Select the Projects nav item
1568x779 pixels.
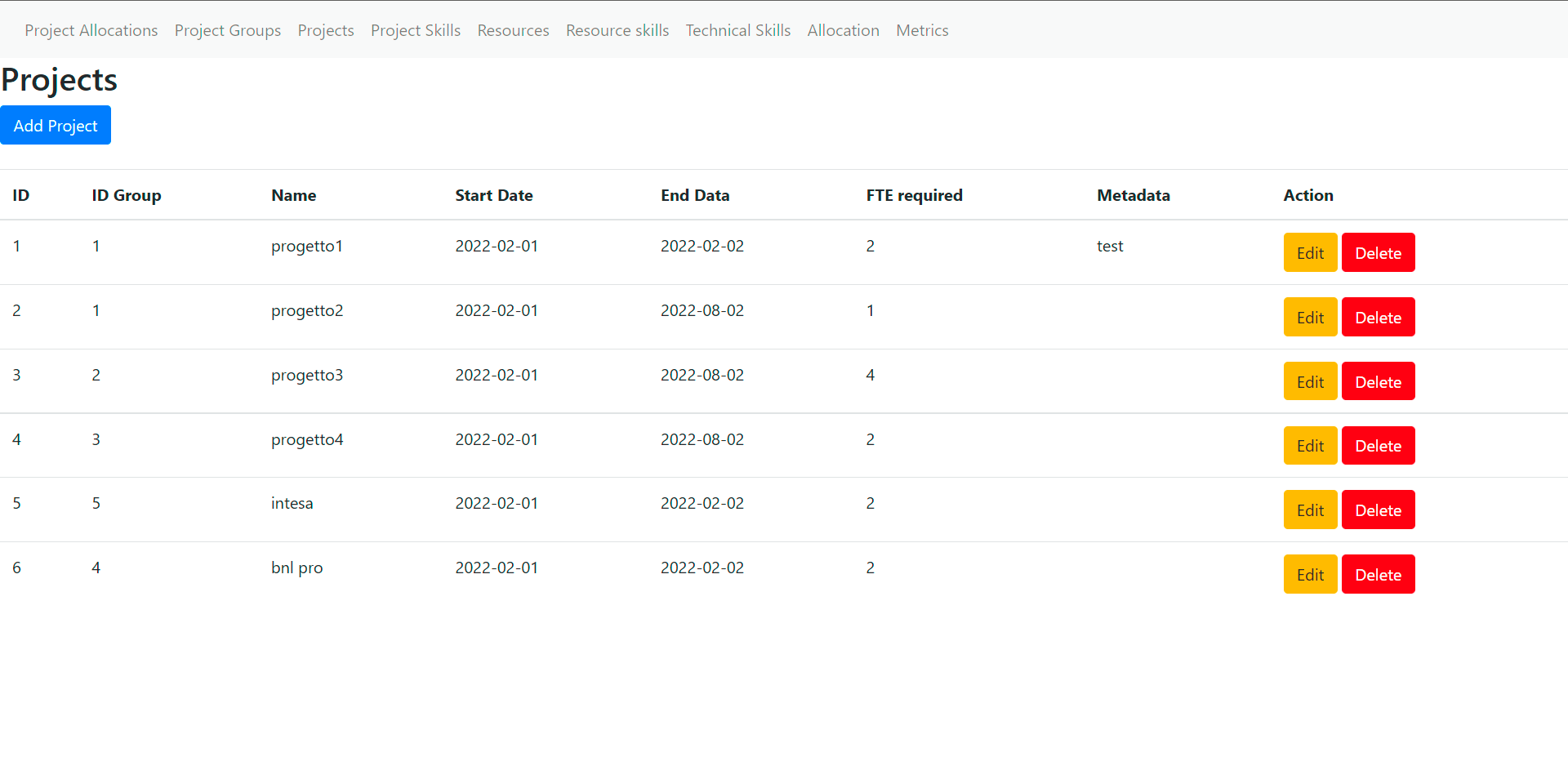[325, 30]
